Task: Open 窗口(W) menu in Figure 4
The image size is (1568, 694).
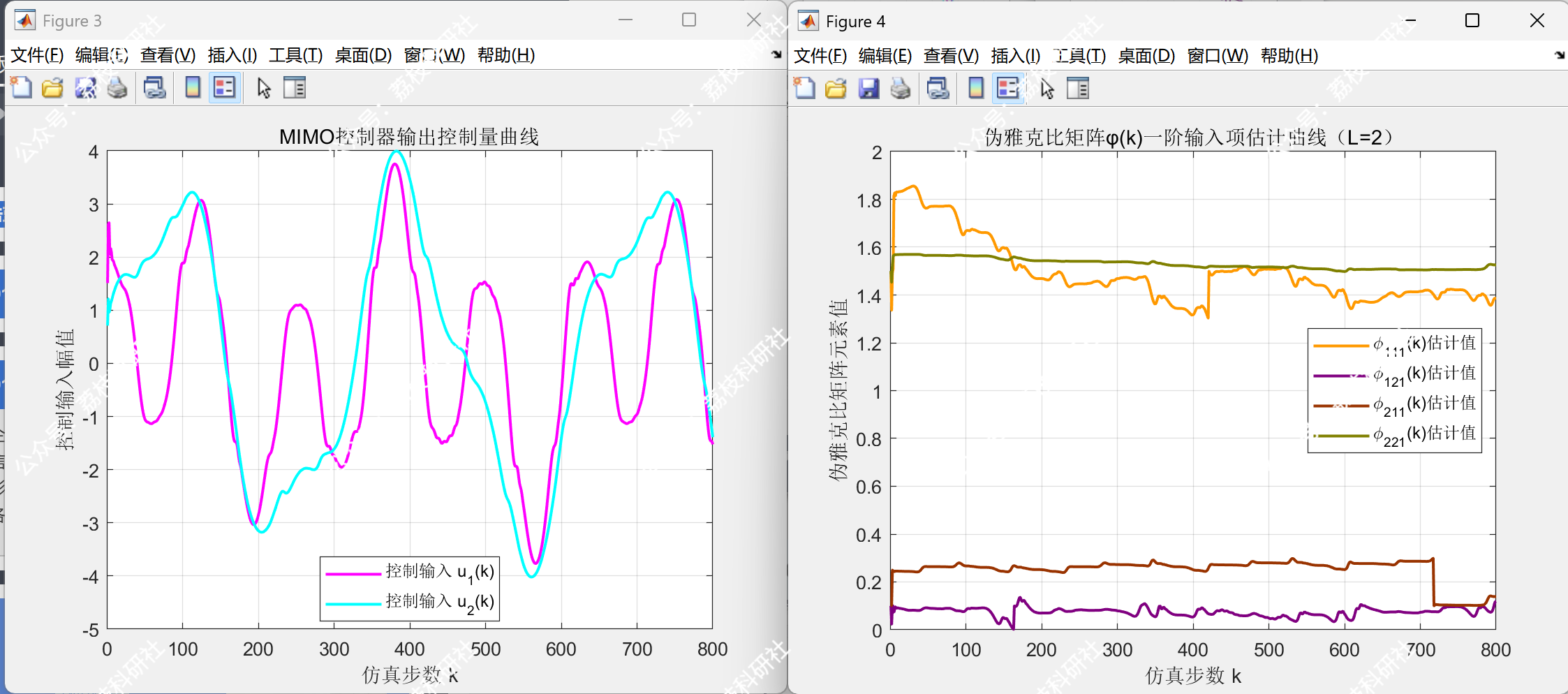Action: coord(1218,56)
